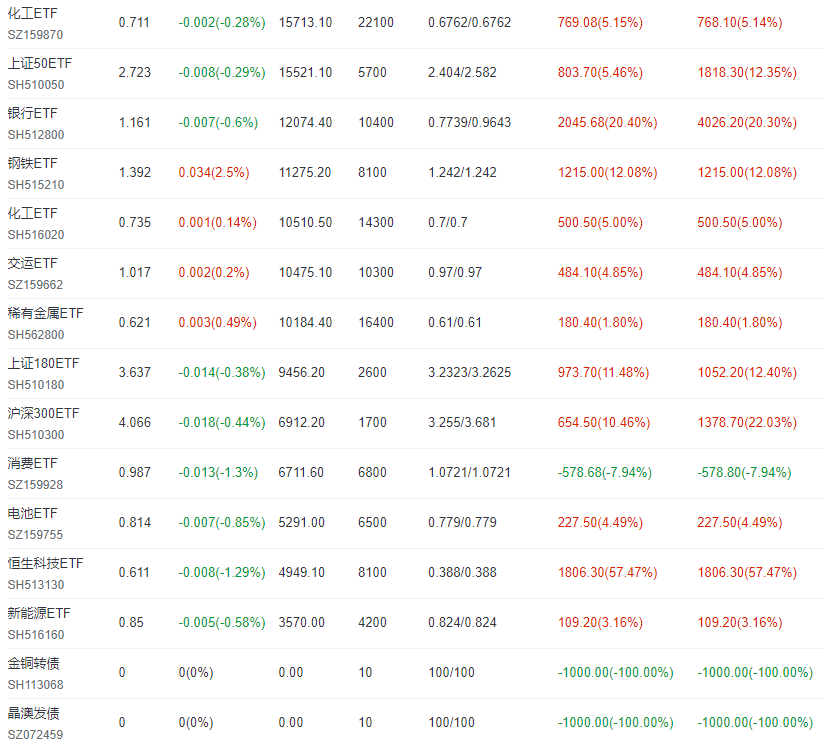The width and height of the screenshot is (824, 747).
Task: Select 晶澳发债 bond name
Action: [x=33, y=713]
